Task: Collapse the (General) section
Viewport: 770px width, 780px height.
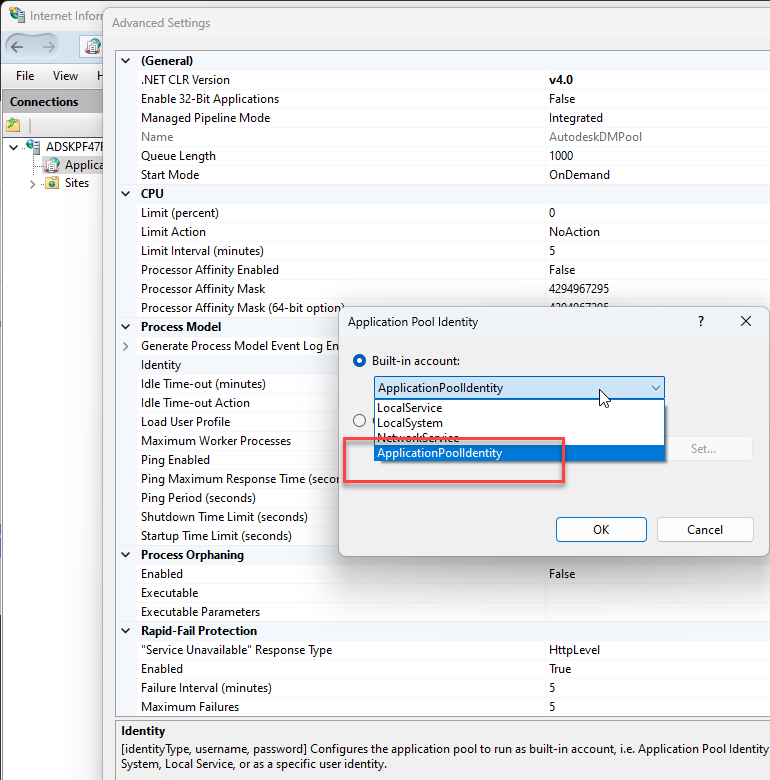Action: coord(126,61)
